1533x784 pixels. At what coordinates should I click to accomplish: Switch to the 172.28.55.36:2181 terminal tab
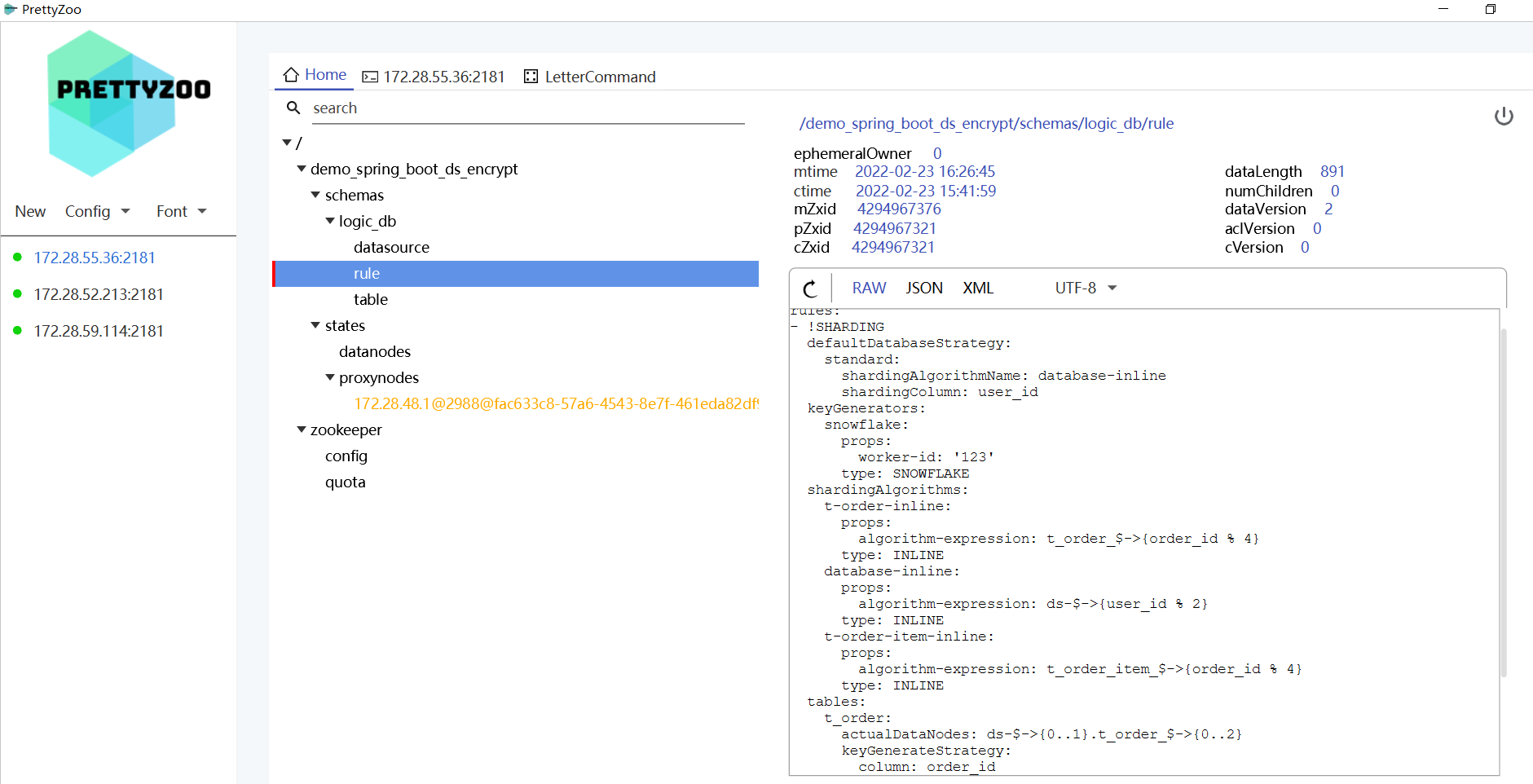point(434,77)
